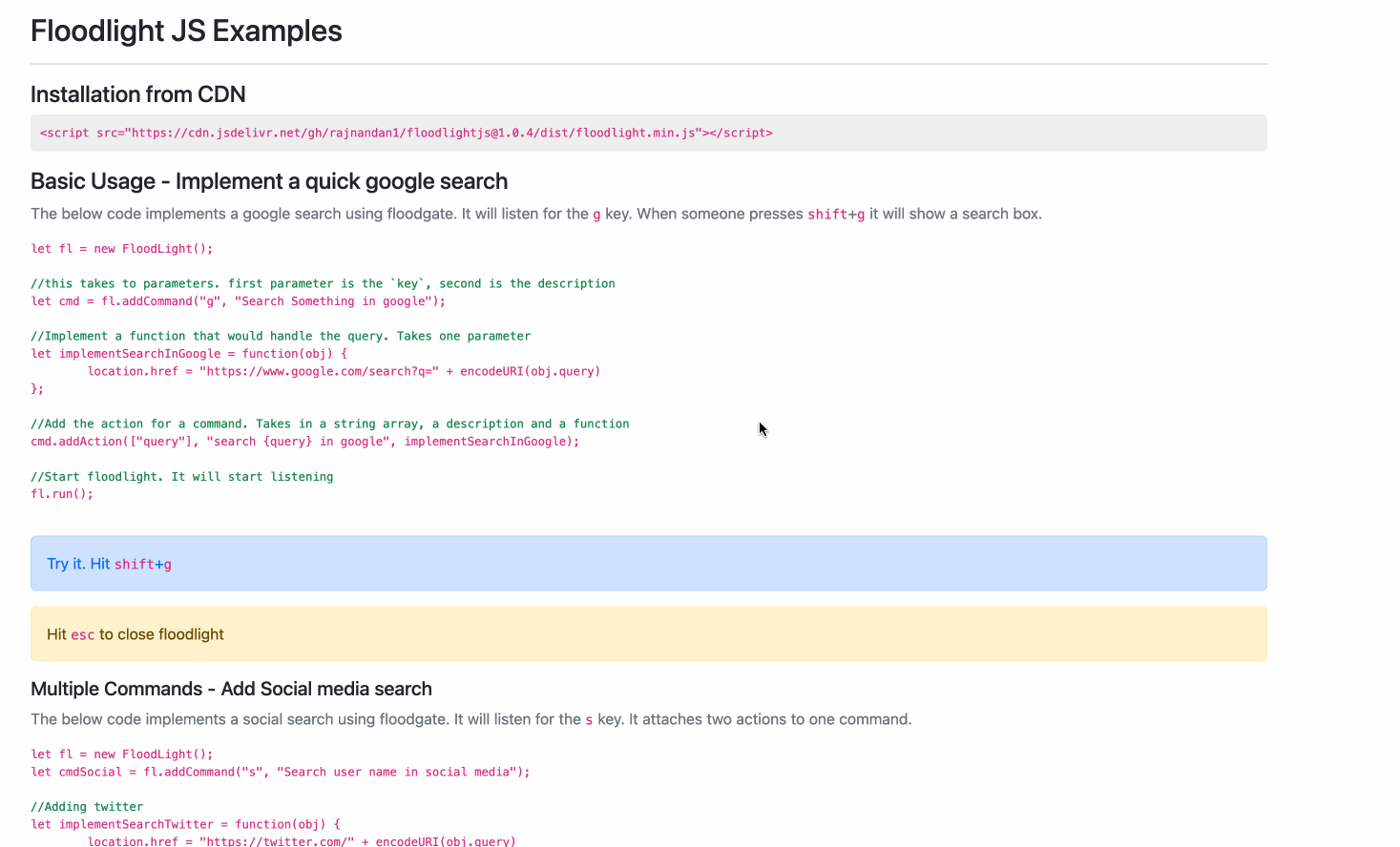Click the 'Floodlight JS Examples' page heading
The width and height of the screenshot is (1400, 847).
(186, 31)
